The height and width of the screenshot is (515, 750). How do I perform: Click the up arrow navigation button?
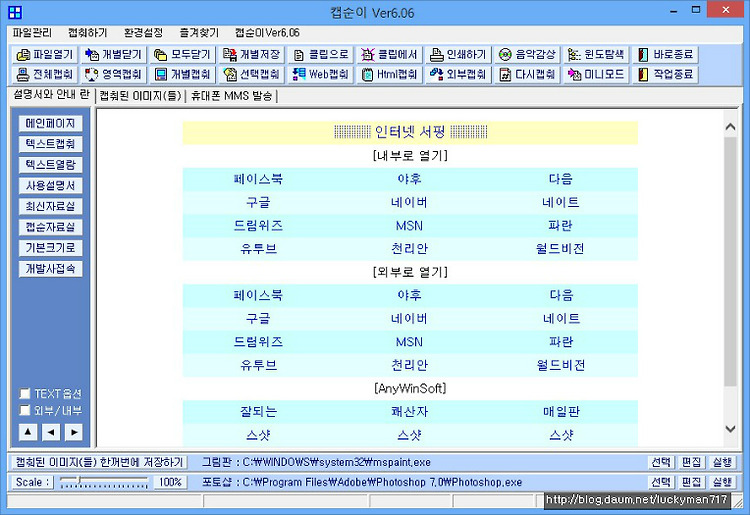point(28,432)
